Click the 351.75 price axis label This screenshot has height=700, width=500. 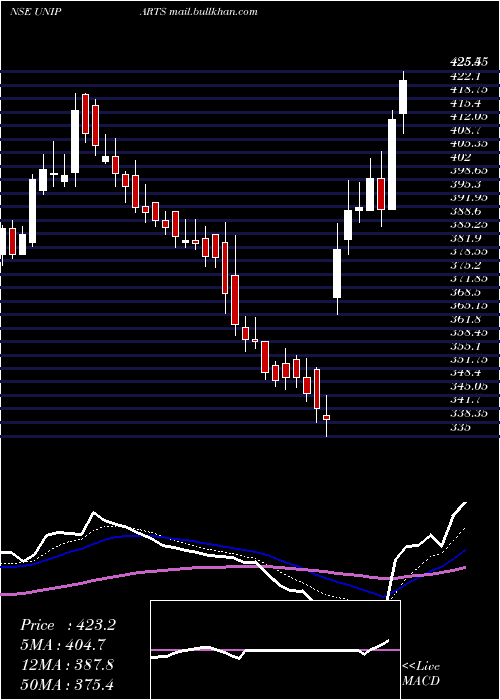pyautogui.click(x=469, y=359)
